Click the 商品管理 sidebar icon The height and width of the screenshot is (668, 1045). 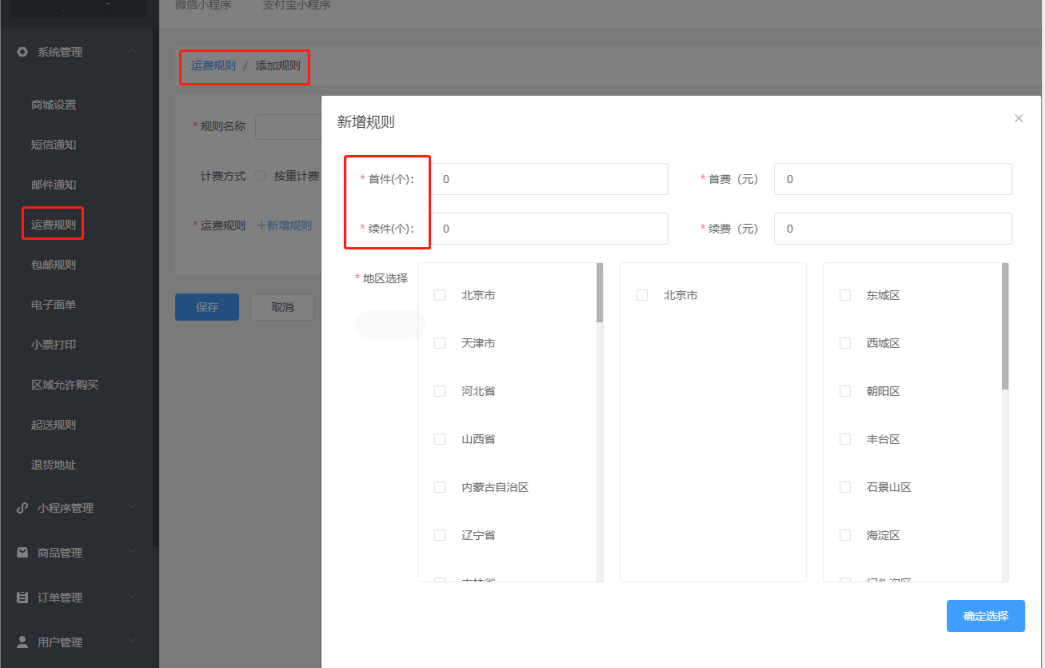tap(22, 553)
